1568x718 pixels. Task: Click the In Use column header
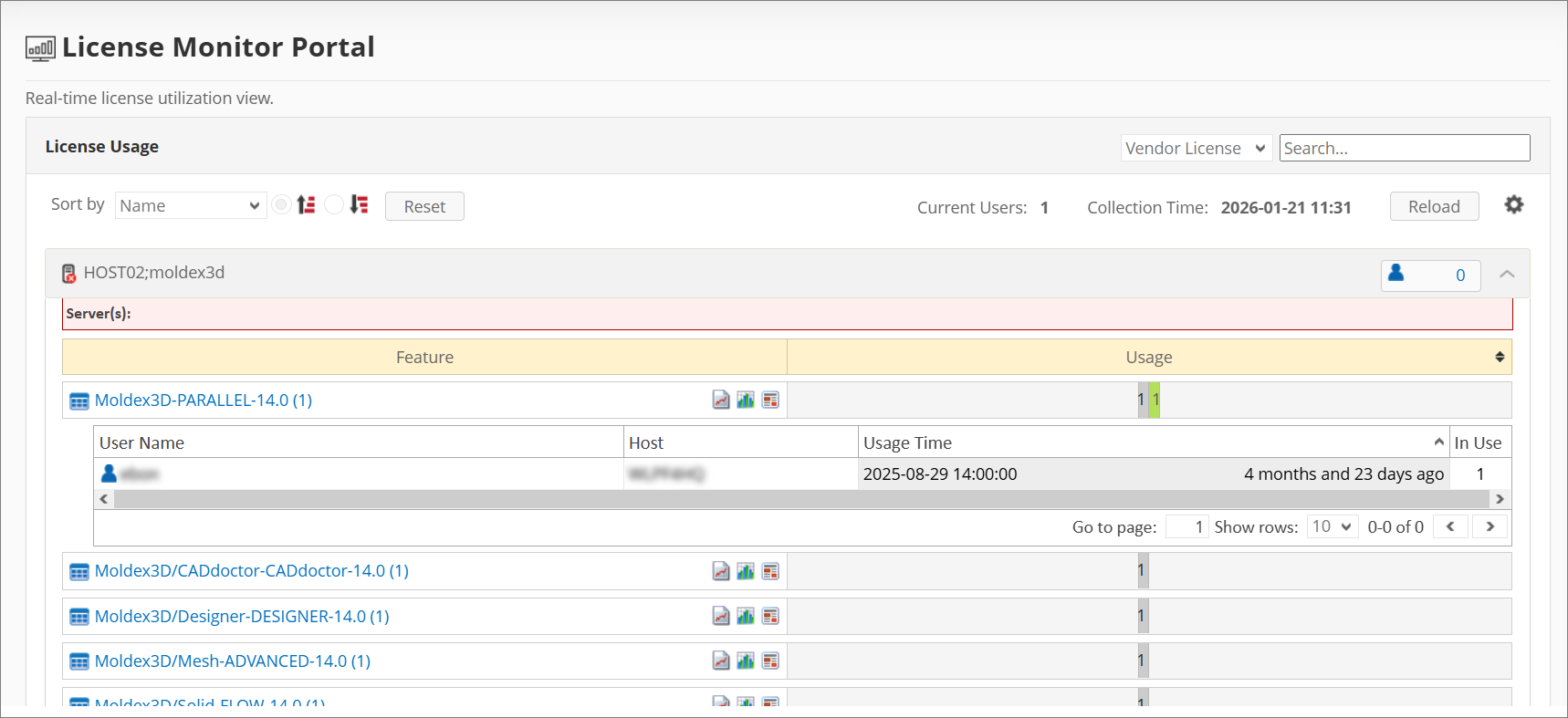coord(1480,442)
